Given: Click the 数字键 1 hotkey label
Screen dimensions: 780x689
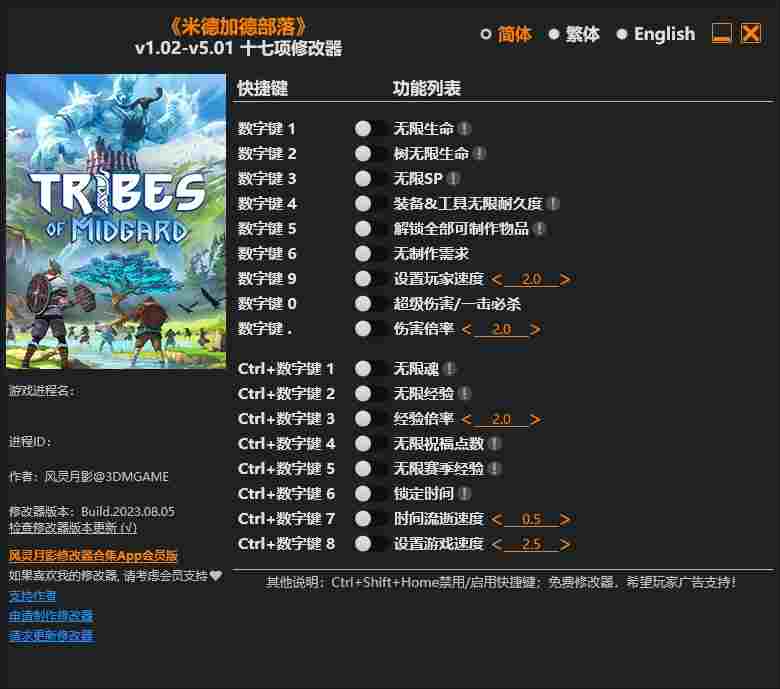Looking at the screenshot, I should point(267,129).
